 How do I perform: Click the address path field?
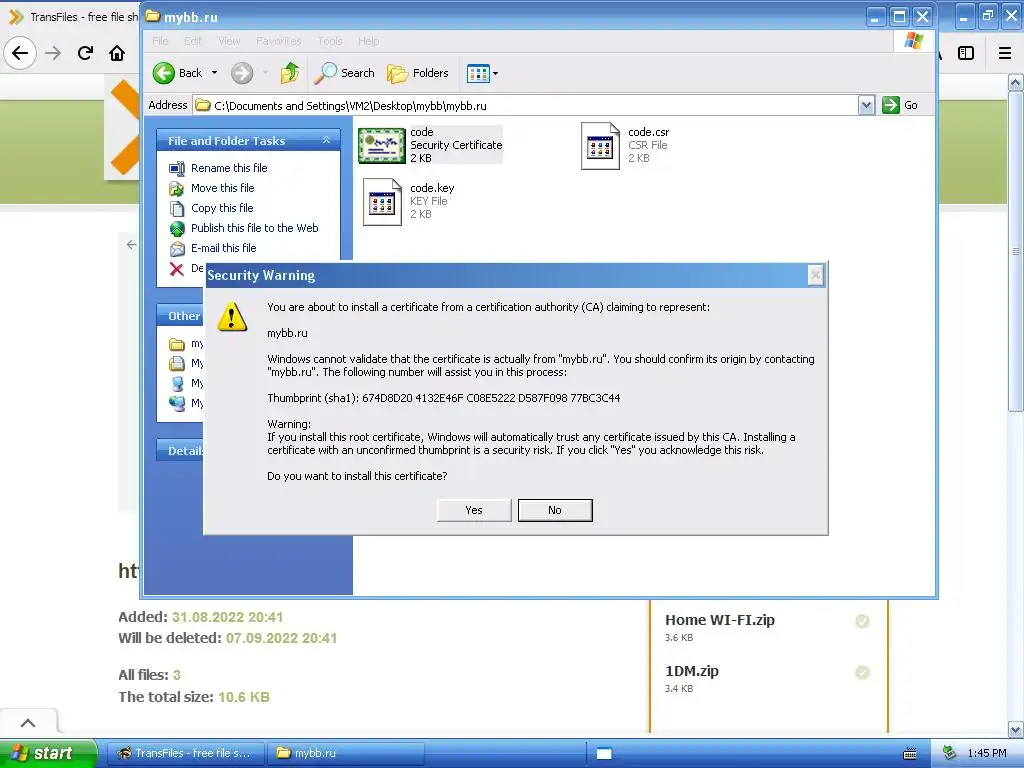click(x=526, y=105)
